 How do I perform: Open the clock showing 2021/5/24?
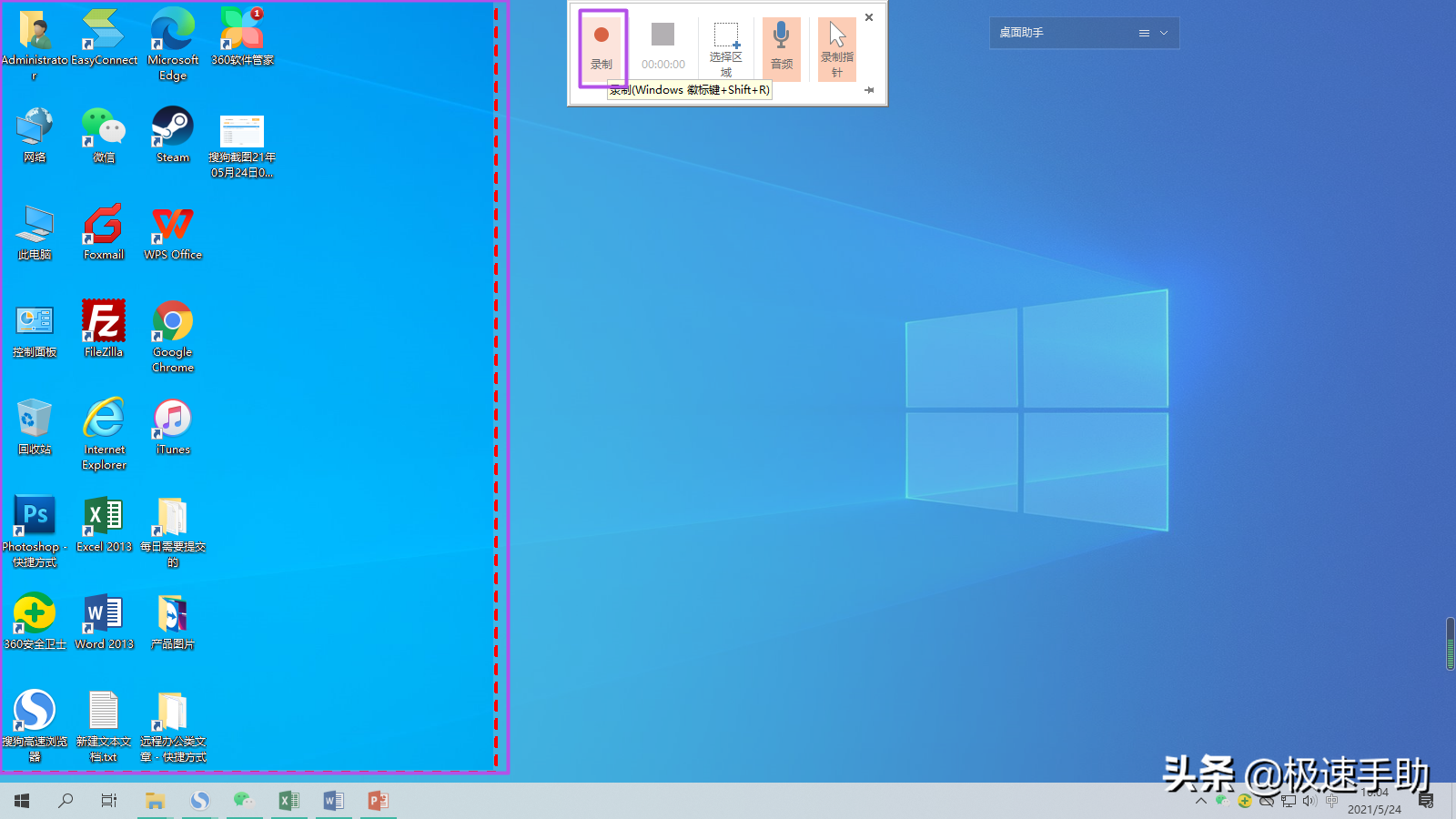(x=1374, y=801)
